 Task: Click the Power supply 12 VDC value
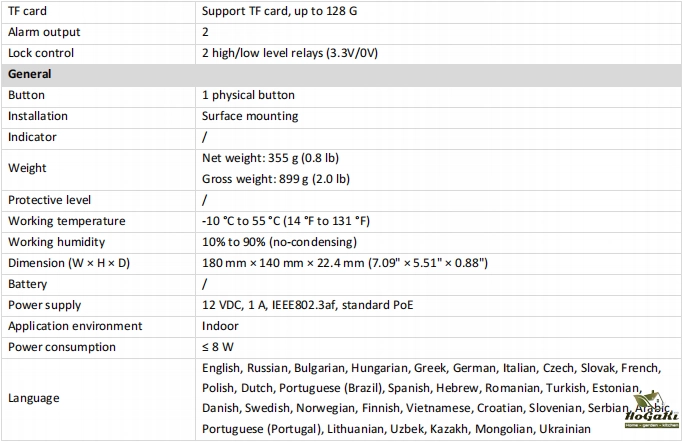click(x=304, y=305)
